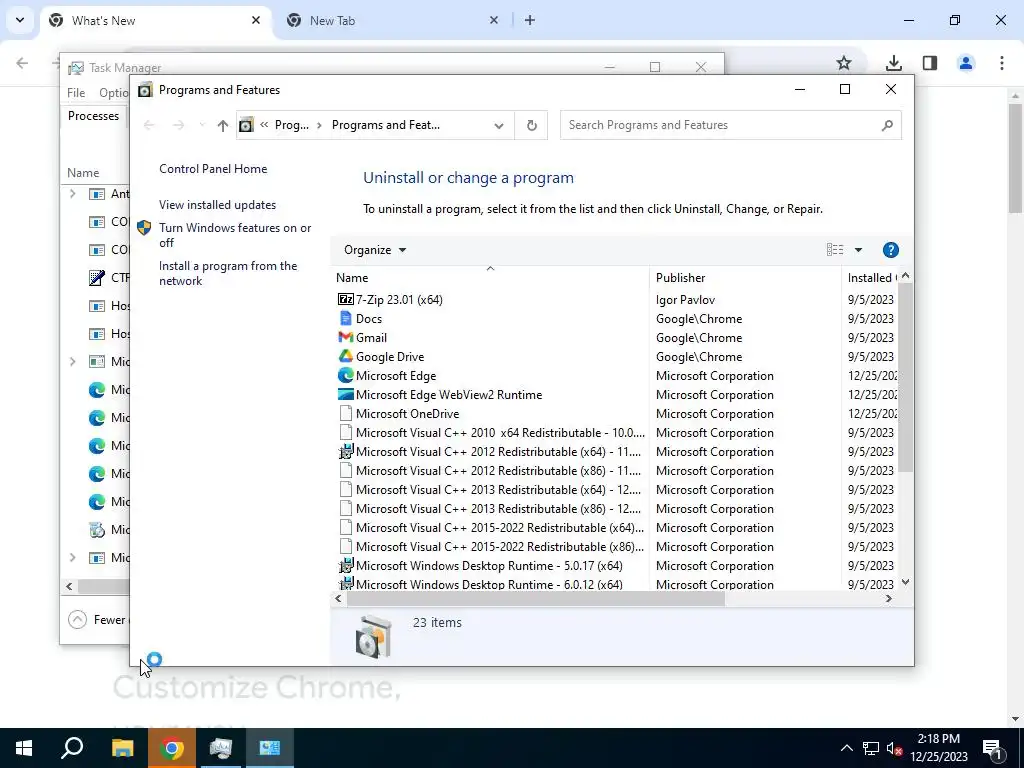Screen dimensions: 1024x768
Task: Click the muted volume tray icon
Action: tap(894, 748)
